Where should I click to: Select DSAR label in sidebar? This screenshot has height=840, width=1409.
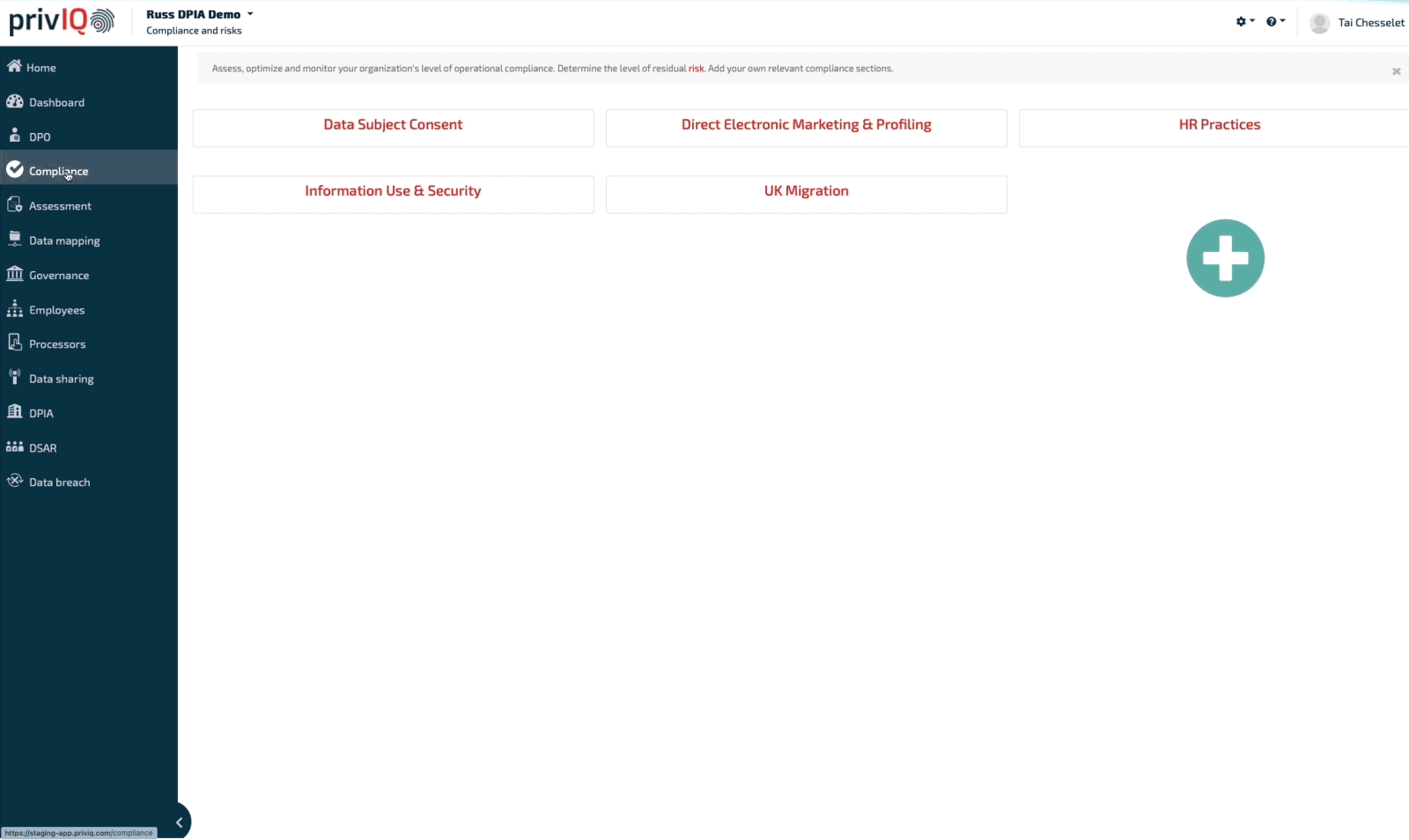42,448
